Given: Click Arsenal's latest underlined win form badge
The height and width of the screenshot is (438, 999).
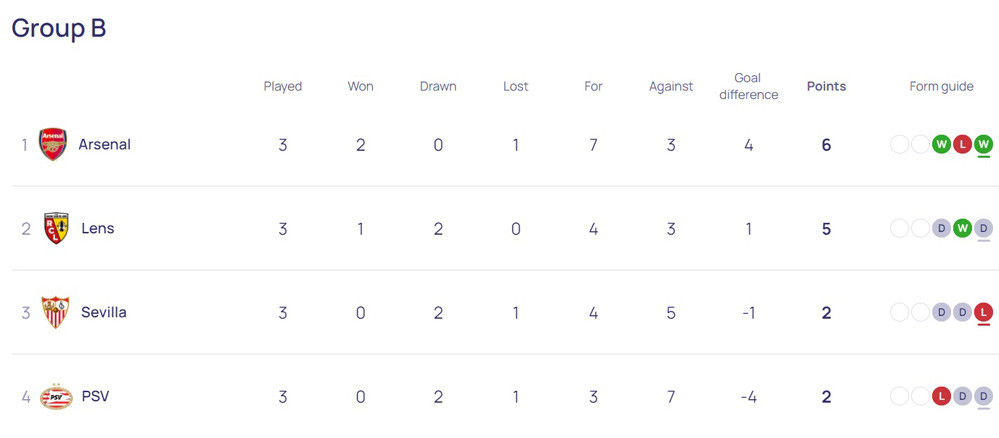Looking at the screenshot, I should 984,145.
